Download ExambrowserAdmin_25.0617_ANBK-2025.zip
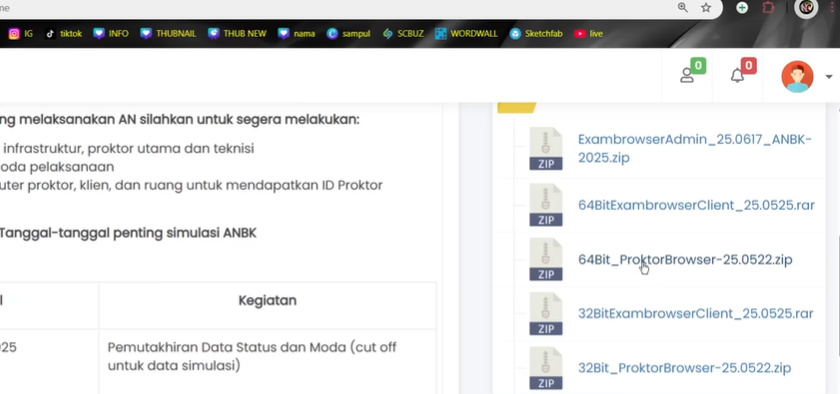This screenshot has height=394, width=840. click(695, 148)
